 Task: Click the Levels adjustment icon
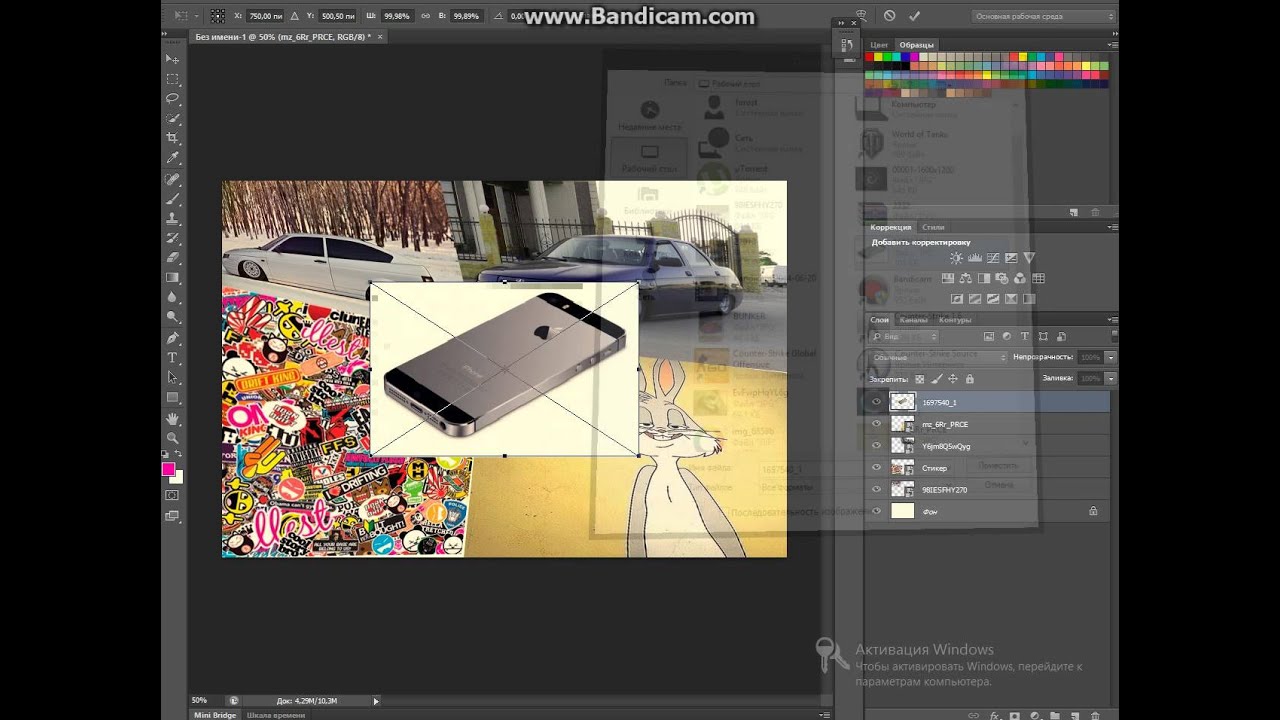pos(974,258)
